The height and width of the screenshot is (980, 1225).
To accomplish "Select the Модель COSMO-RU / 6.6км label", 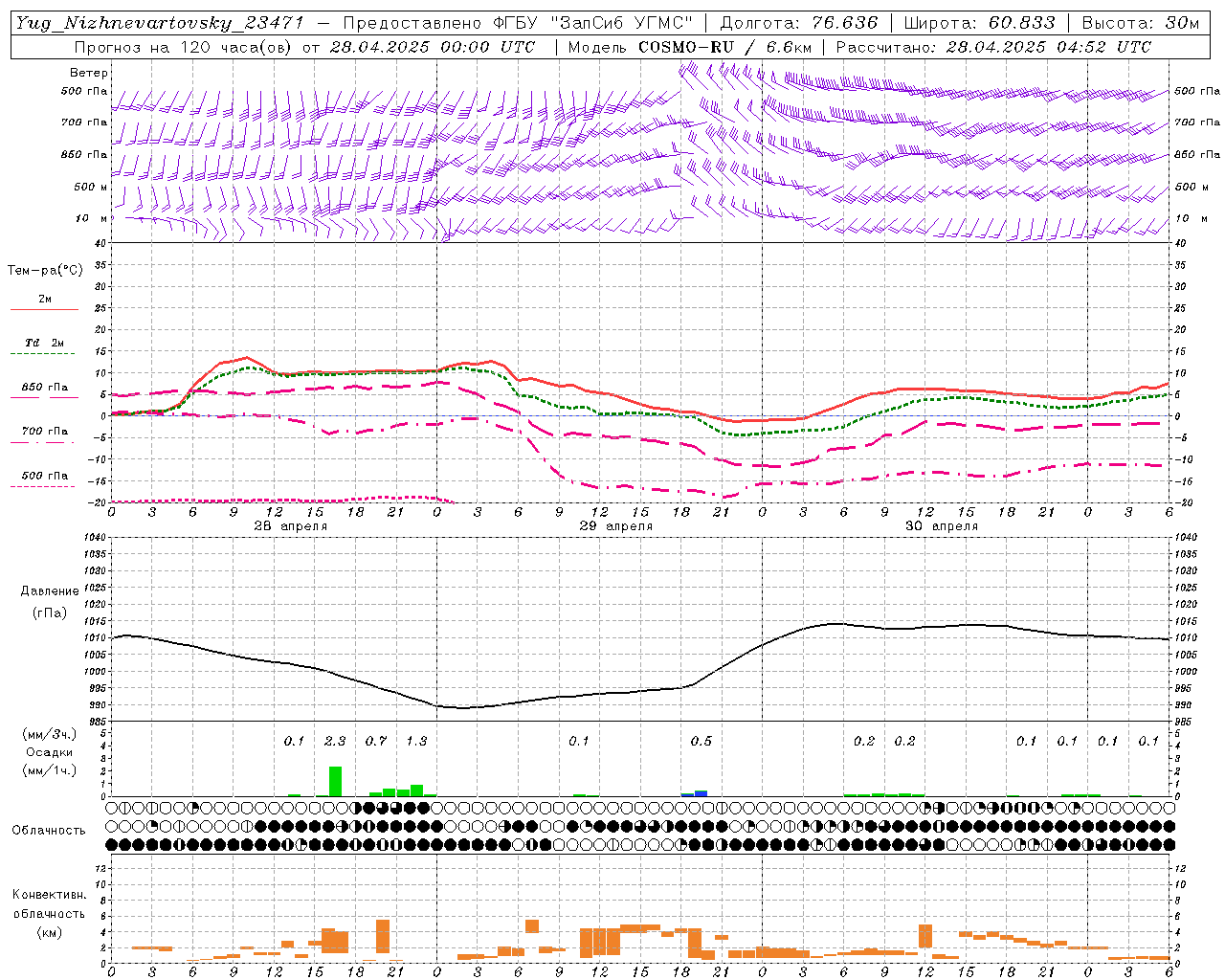I will click(690, 46).
